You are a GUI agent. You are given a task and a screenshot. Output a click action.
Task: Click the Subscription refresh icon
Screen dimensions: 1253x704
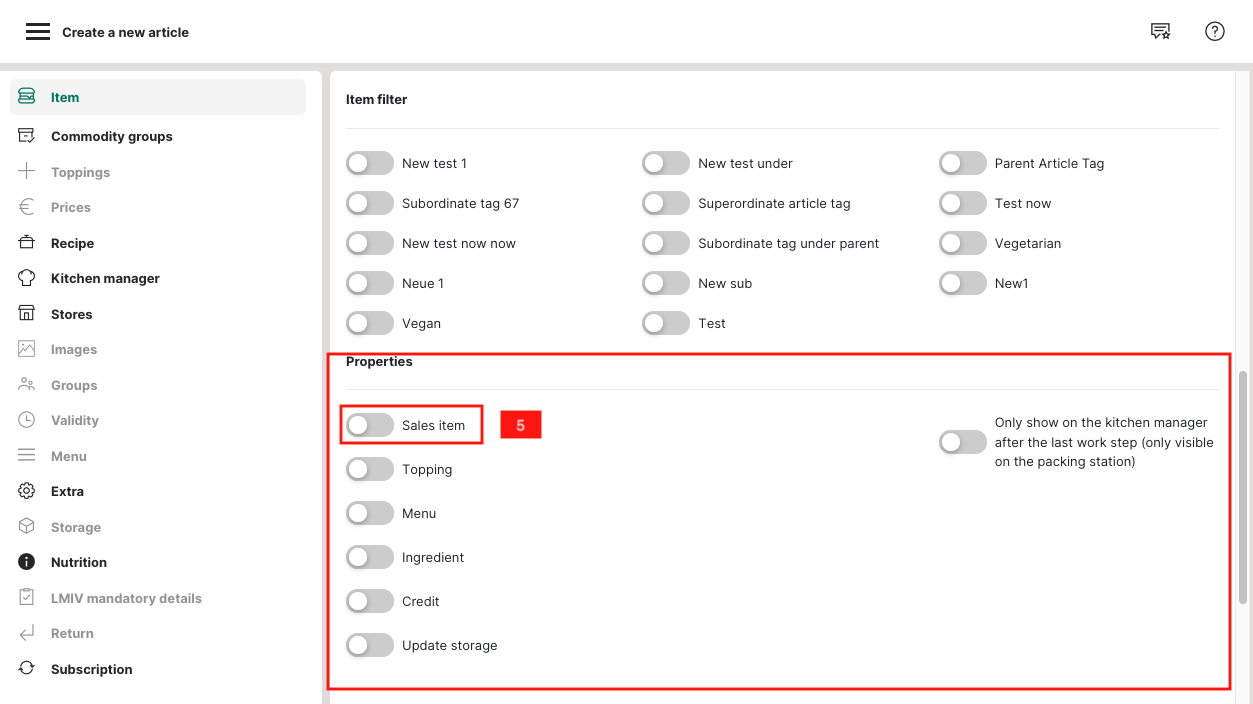[x=27, y=669]
